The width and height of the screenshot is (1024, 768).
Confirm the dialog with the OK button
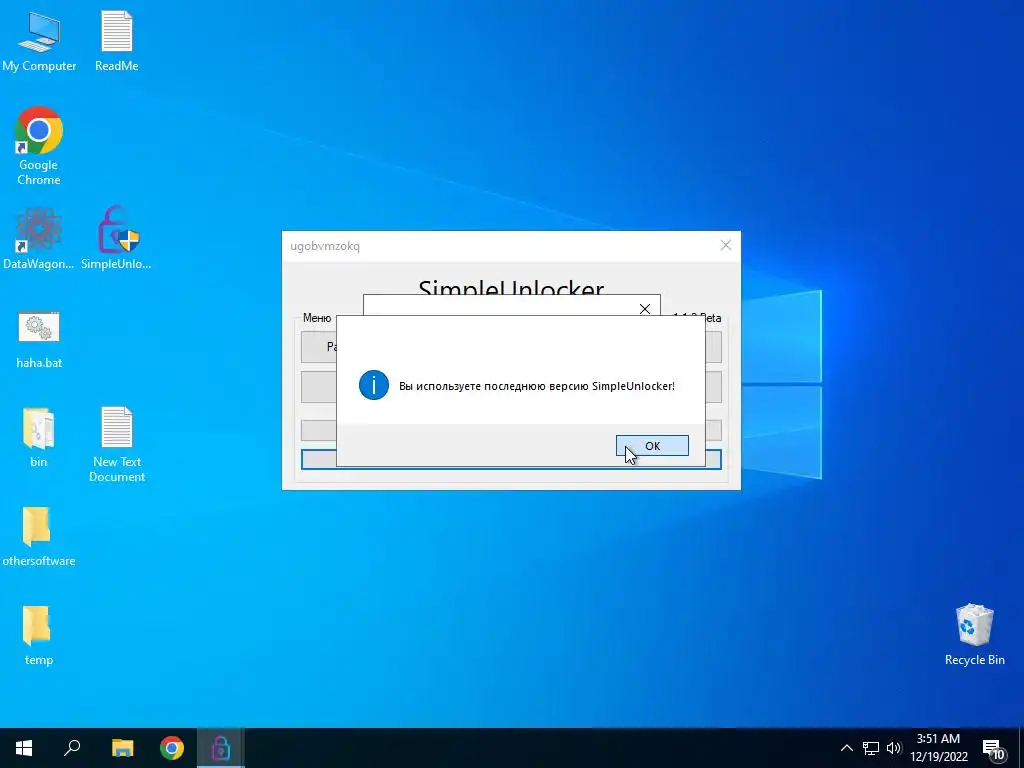pos(652,445)
